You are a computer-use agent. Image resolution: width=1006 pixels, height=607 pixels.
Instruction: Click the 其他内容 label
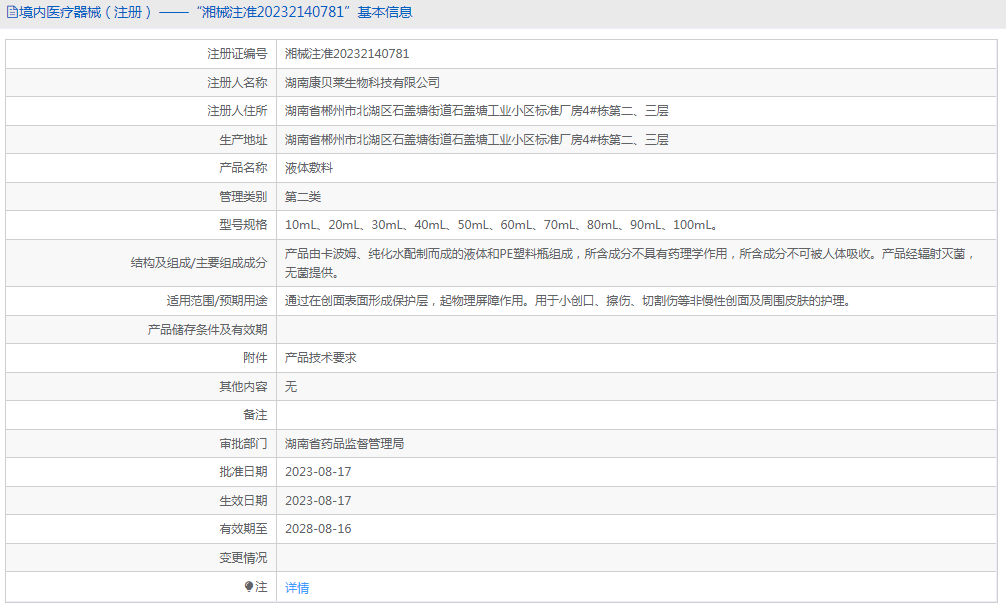(243, 387)
